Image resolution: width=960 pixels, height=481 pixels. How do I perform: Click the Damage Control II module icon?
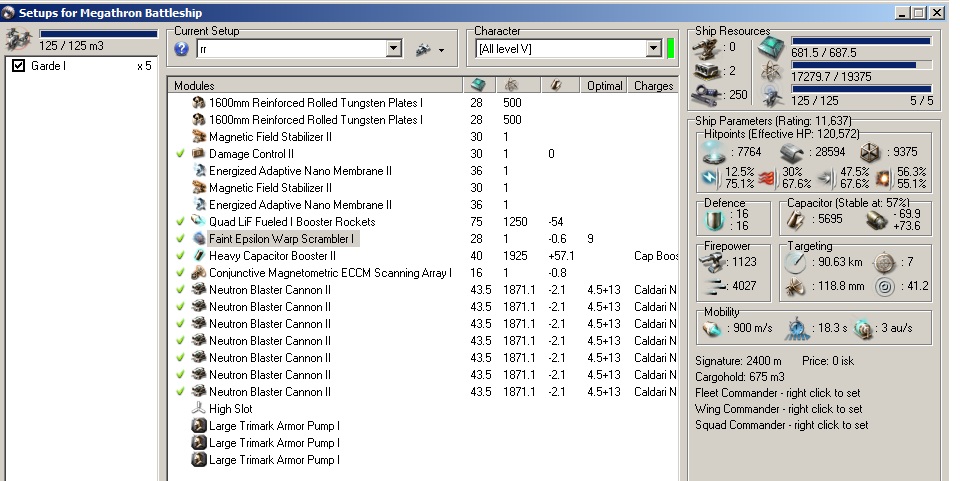[198, 154]
